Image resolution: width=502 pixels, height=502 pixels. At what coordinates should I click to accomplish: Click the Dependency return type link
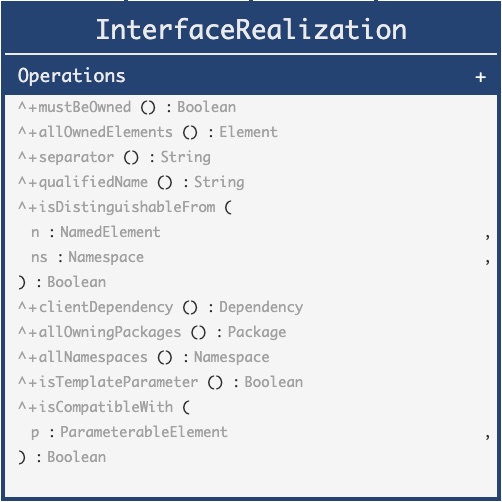261,307
